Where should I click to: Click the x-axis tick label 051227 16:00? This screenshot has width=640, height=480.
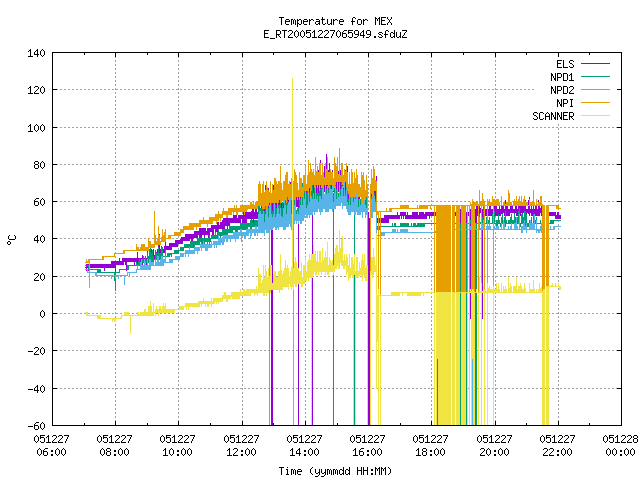tap(367, 446)
